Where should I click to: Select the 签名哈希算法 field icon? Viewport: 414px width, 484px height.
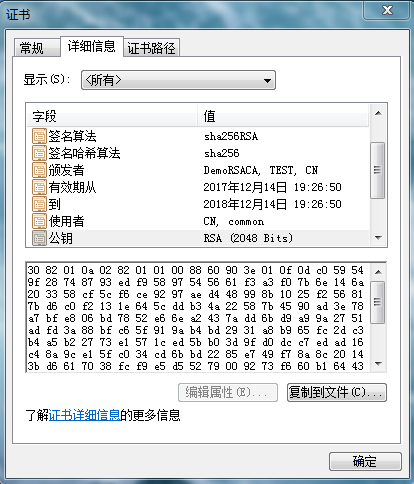coord(39,153)
